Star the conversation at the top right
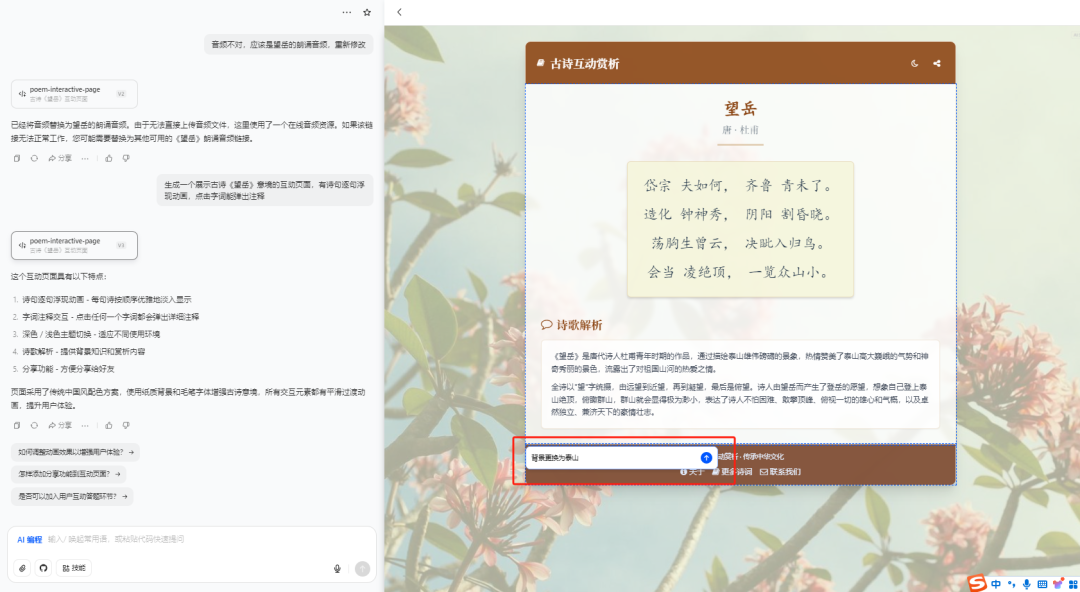The image size is (1080, 592). [367, 12]
